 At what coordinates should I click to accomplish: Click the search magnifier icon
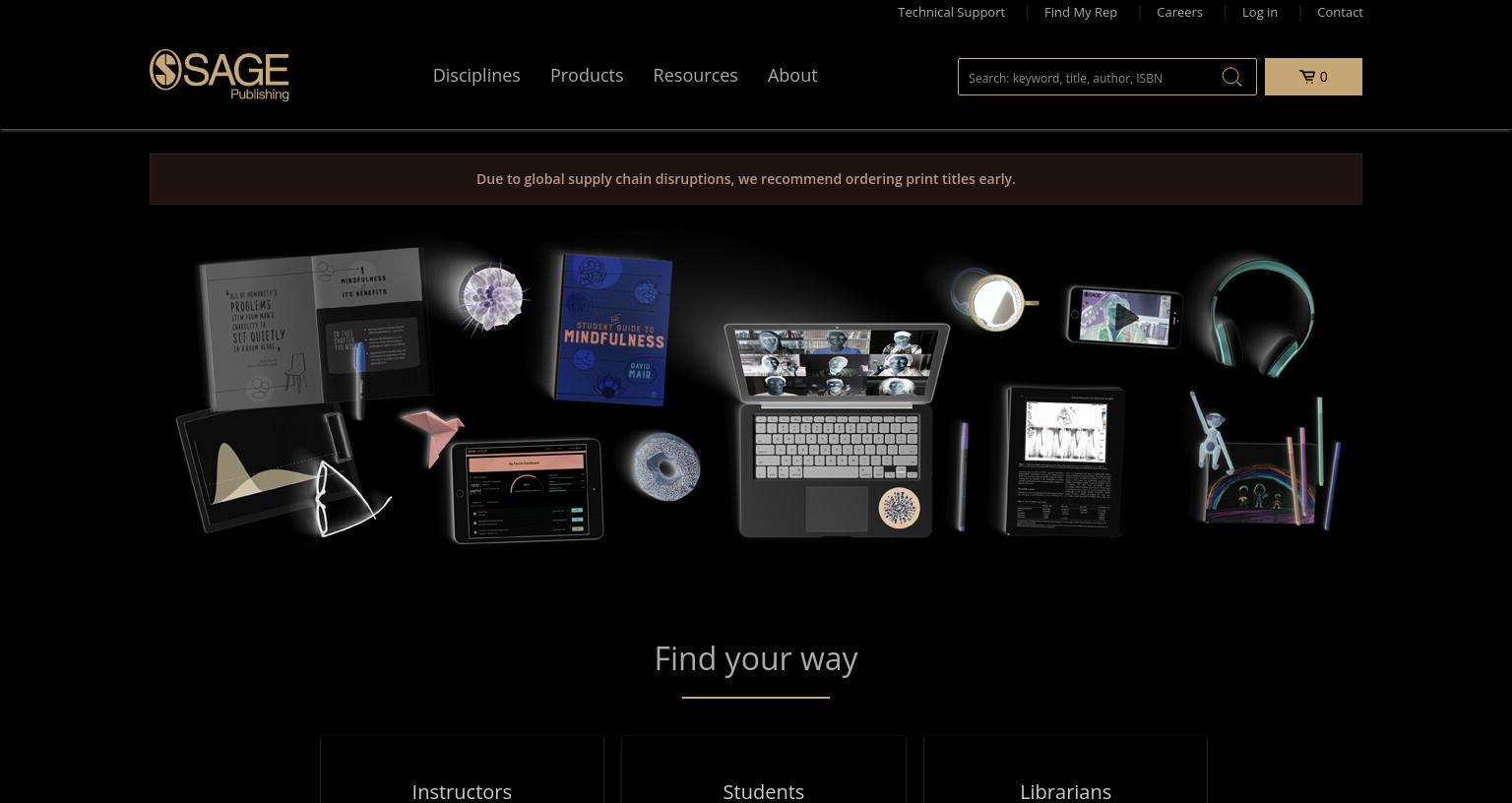[x=1231, y=77]
